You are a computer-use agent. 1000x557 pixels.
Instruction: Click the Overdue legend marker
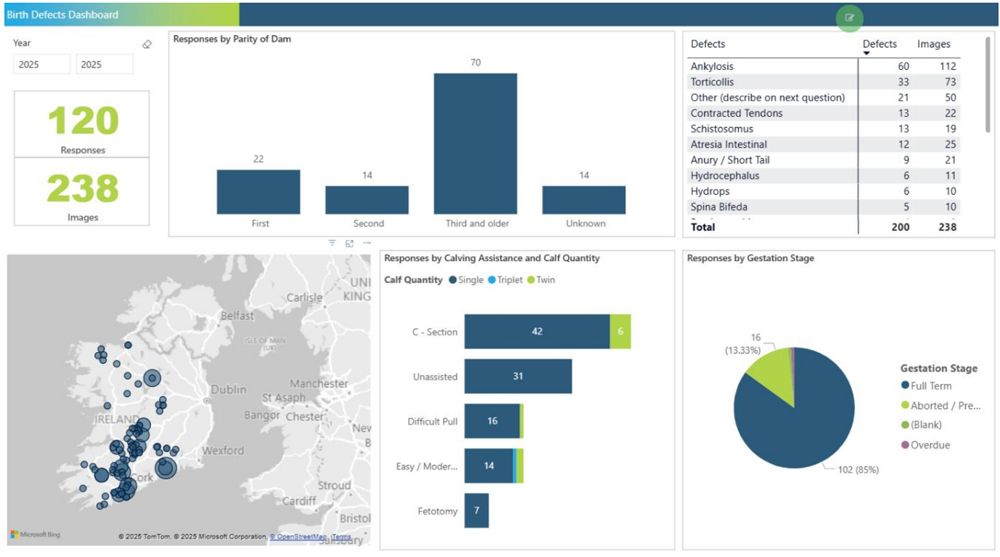click(x=905, y=445)
